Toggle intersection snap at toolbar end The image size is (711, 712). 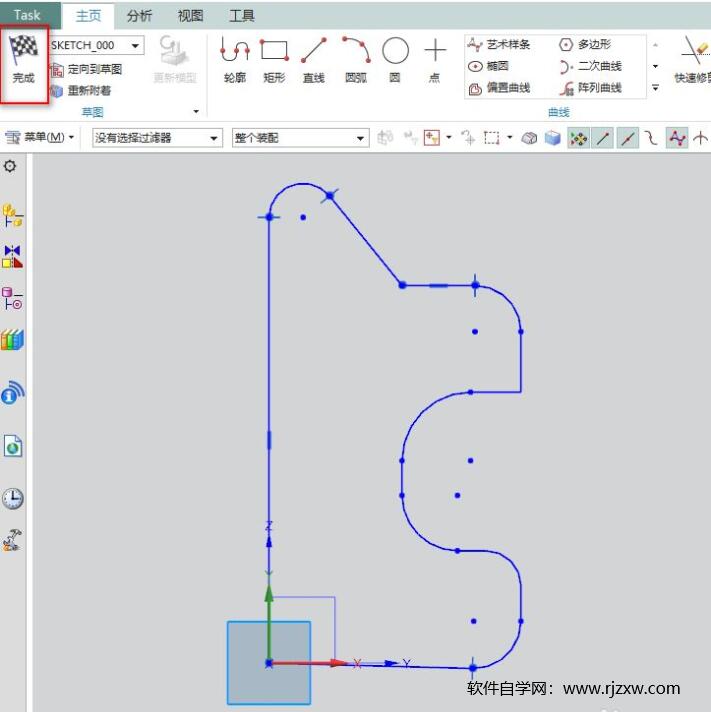click(x=701, y=138)
